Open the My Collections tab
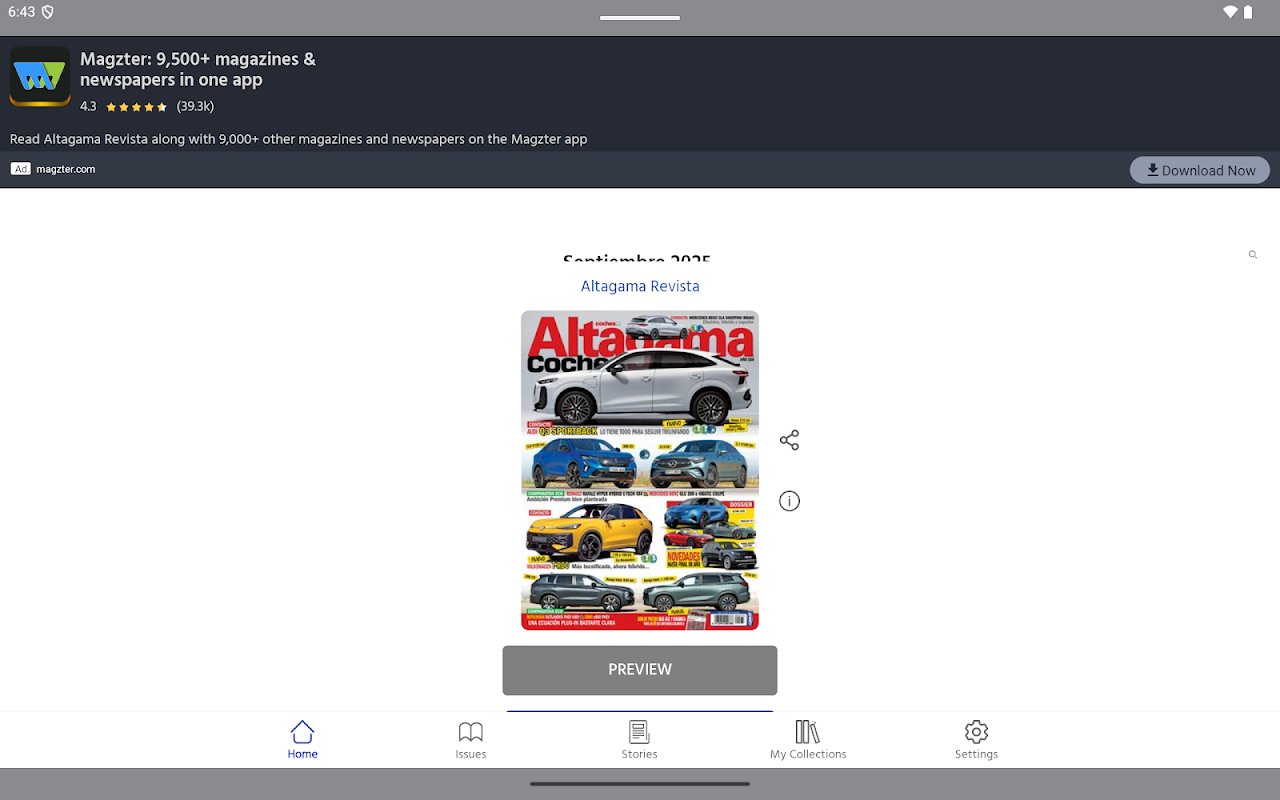This screenshot has height=800, width=1280. point(808,740)
